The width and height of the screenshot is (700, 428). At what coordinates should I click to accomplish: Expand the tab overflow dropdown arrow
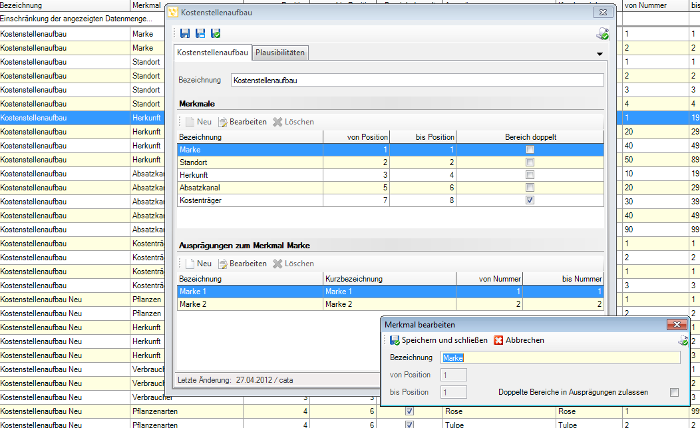[600, 54]
